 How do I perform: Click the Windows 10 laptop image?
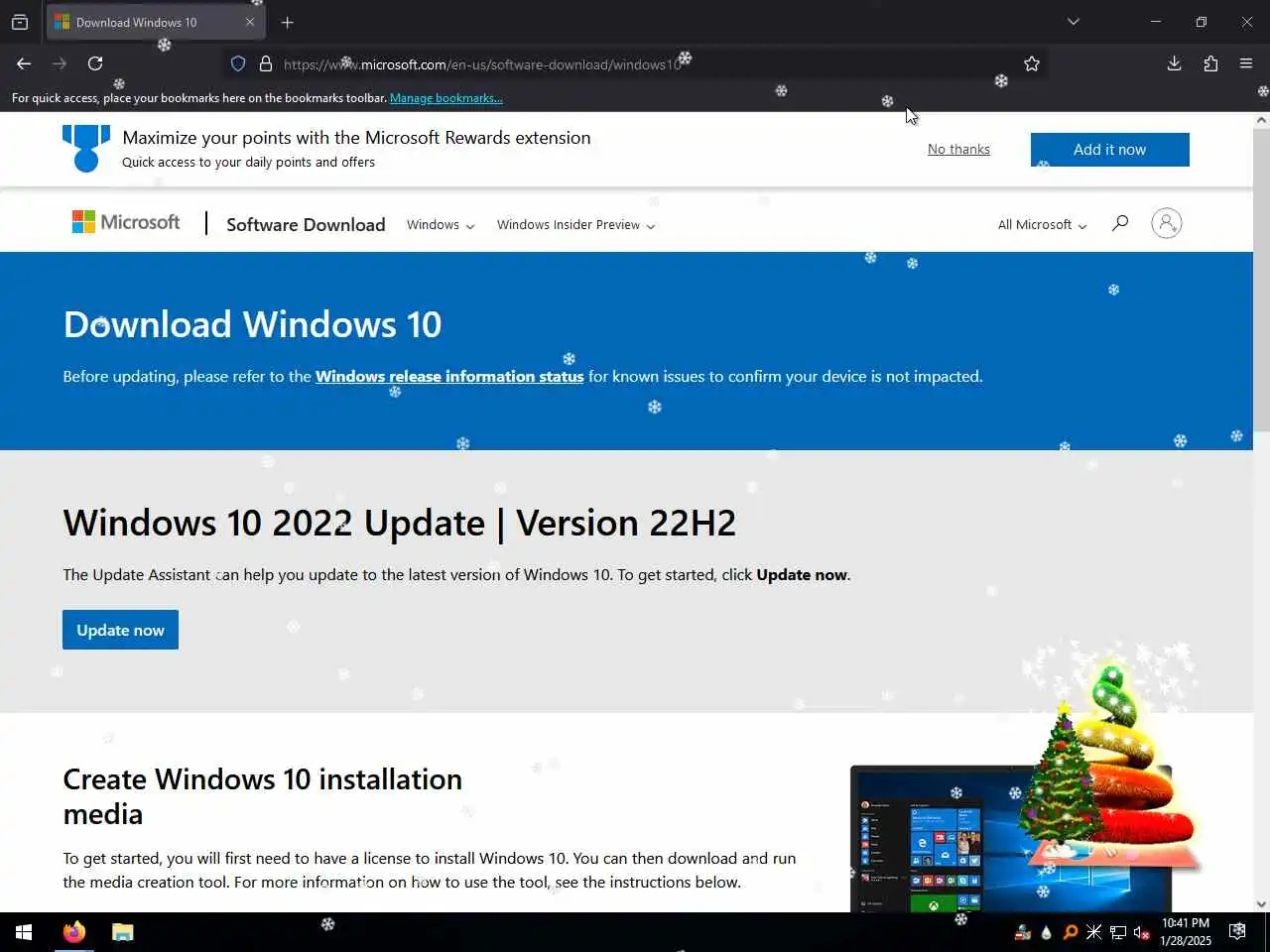pos(1010,838)
